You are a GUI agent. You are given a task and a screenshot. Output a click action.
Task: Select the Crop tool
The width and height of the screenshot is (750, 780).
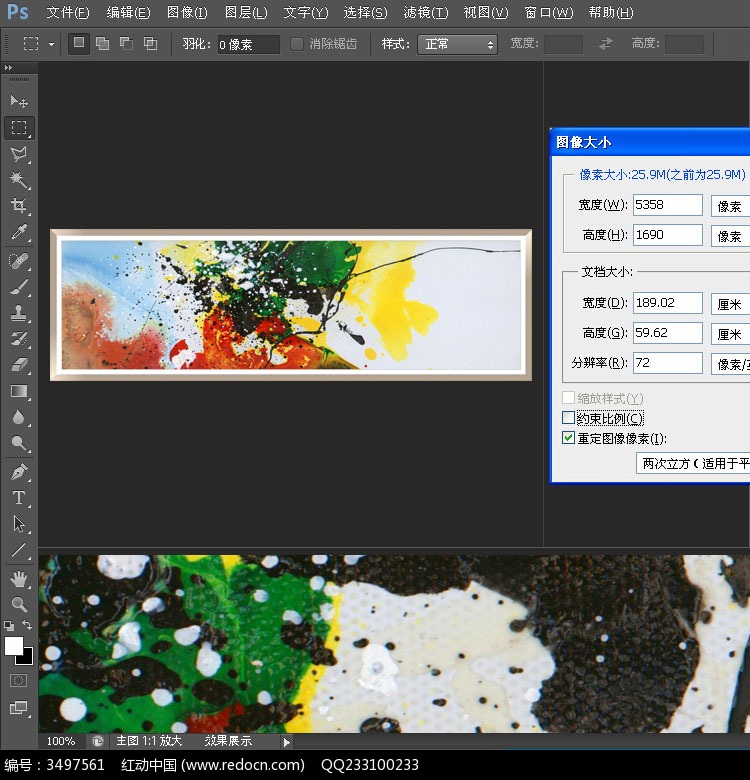[19, 205]
